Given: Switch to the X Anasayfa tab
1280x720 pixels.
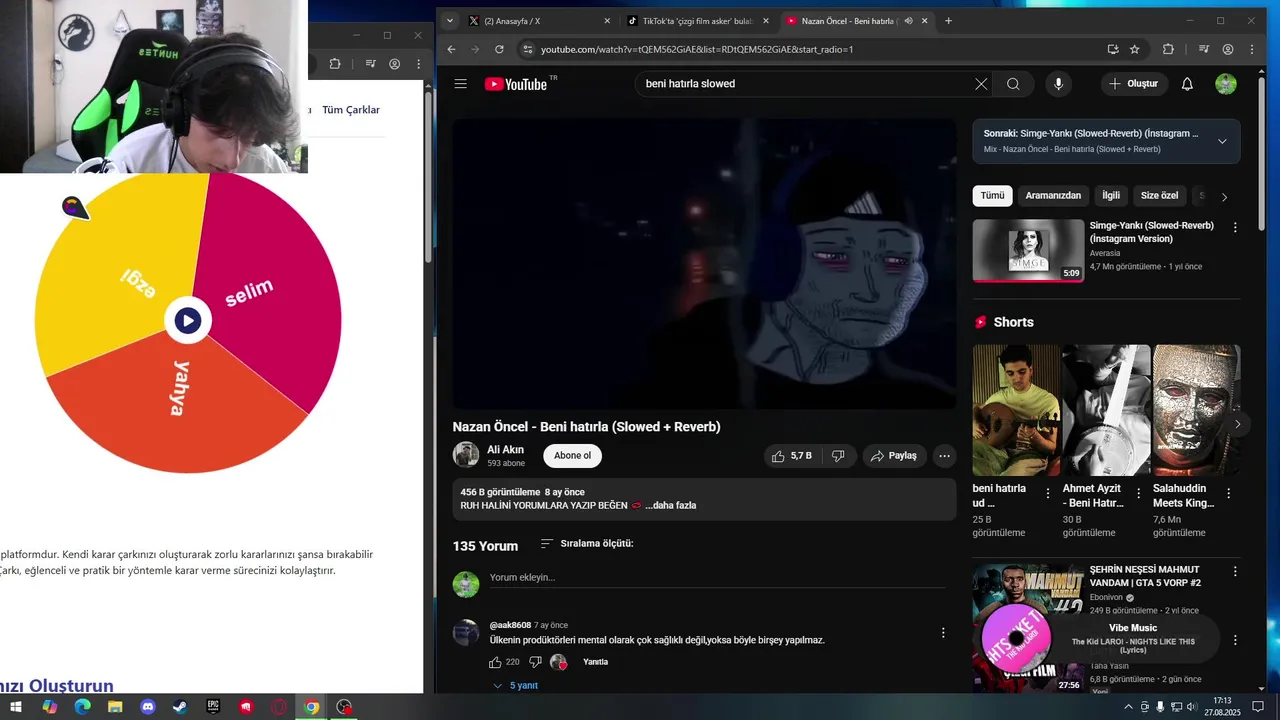Looking at the screenshot, I should (540, 21).
